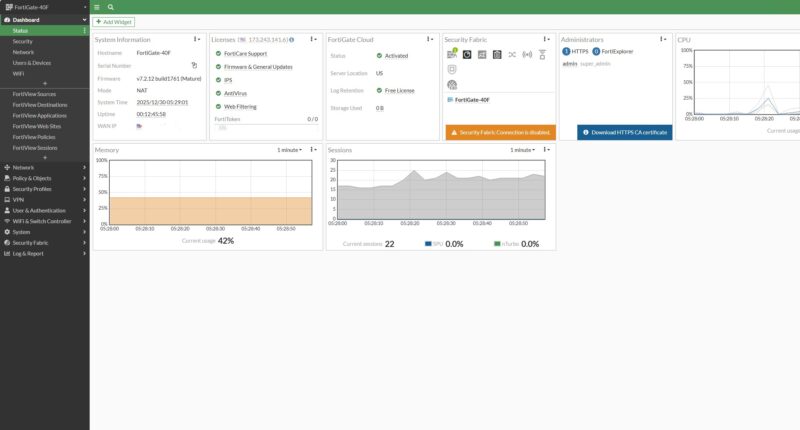Click the WAN IP flag icon

coord(139,126)
